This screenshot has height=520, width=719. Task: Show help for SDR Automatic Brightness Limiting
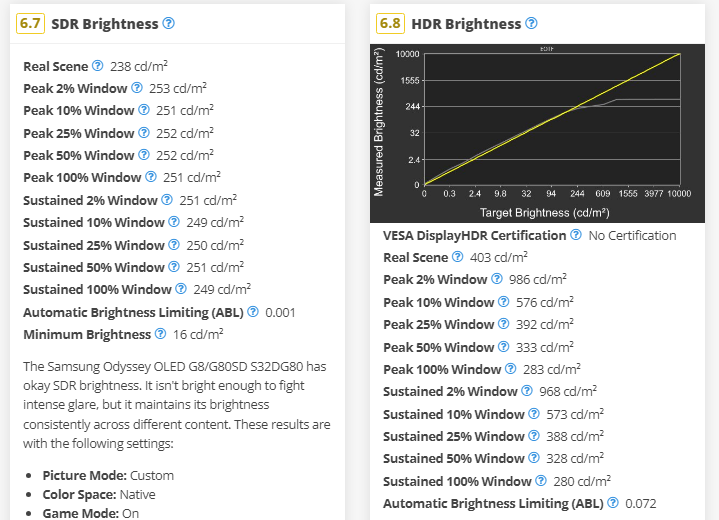(x=253, y=311)
